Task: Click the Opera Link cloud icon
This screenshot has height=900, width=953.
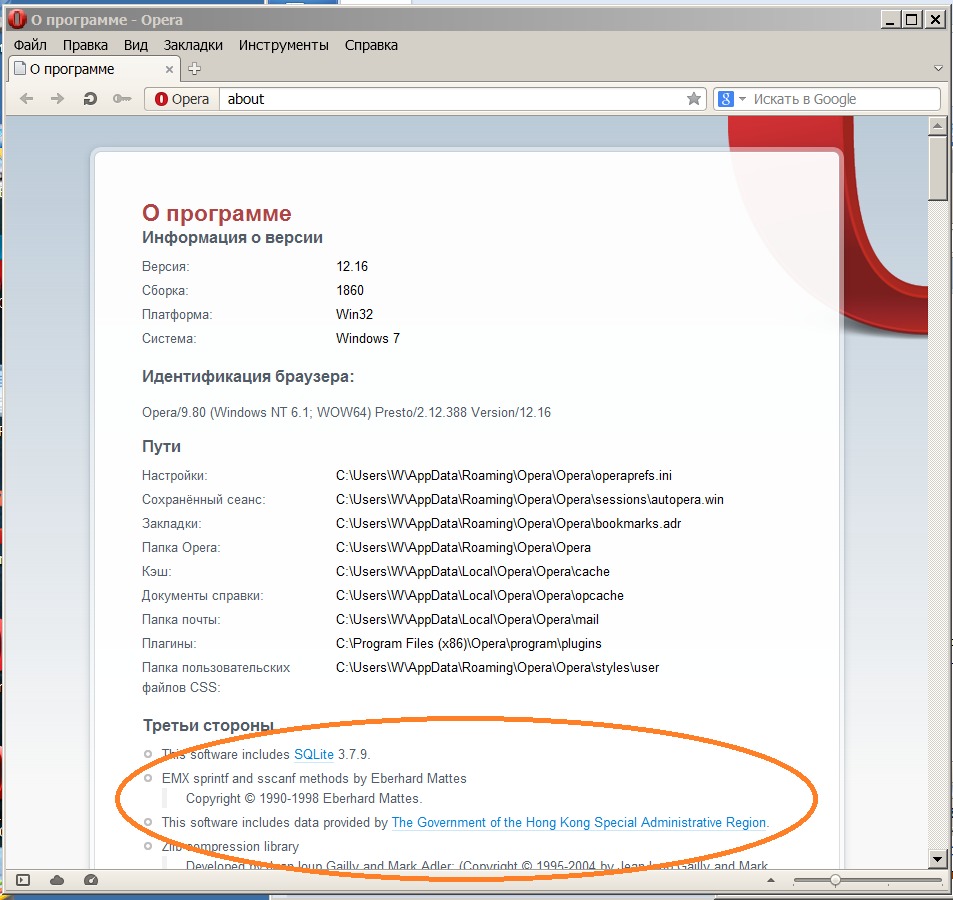Action: 57,880
